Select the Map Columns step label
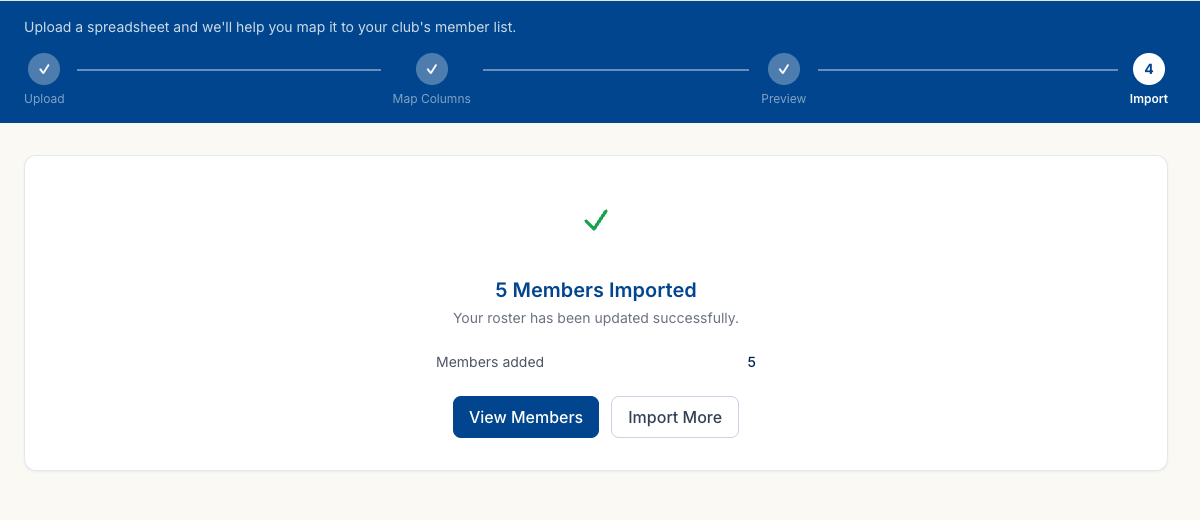Screen dimensions: 1200x520 click(432, 99)
